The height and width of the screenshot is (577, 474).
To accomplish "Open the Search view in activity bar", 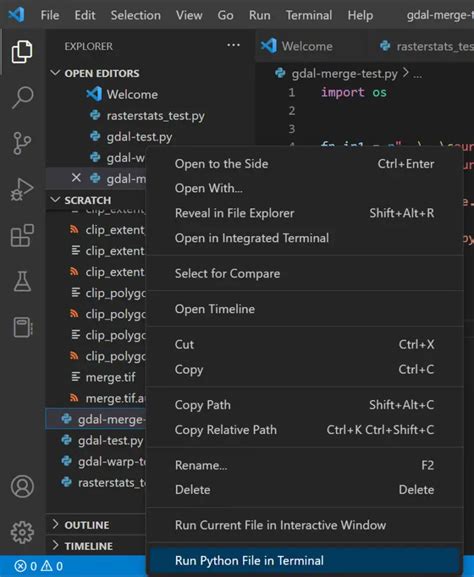I will click(22, 97).
